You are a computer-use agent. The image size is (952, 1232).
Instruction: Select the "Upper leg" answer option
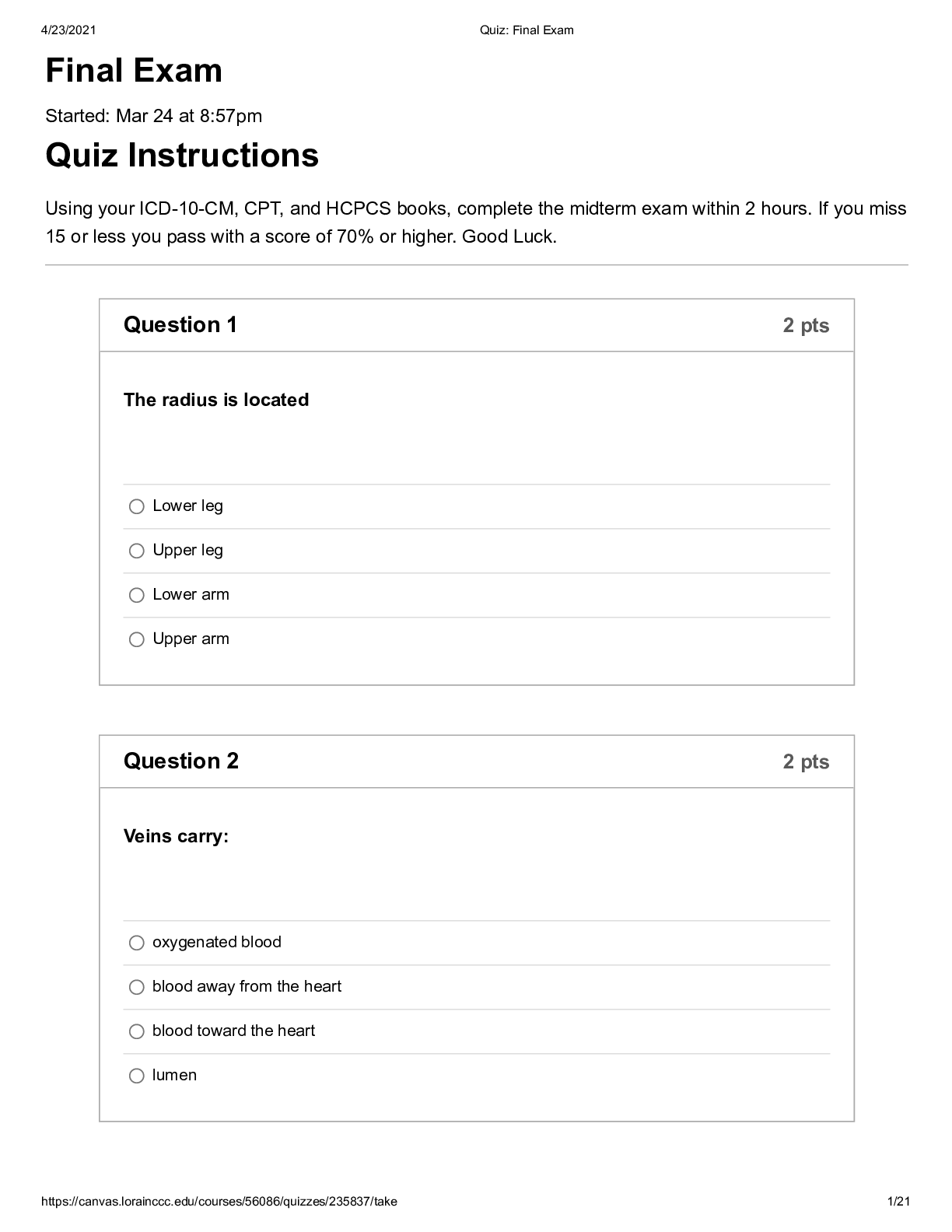point(137,551)
